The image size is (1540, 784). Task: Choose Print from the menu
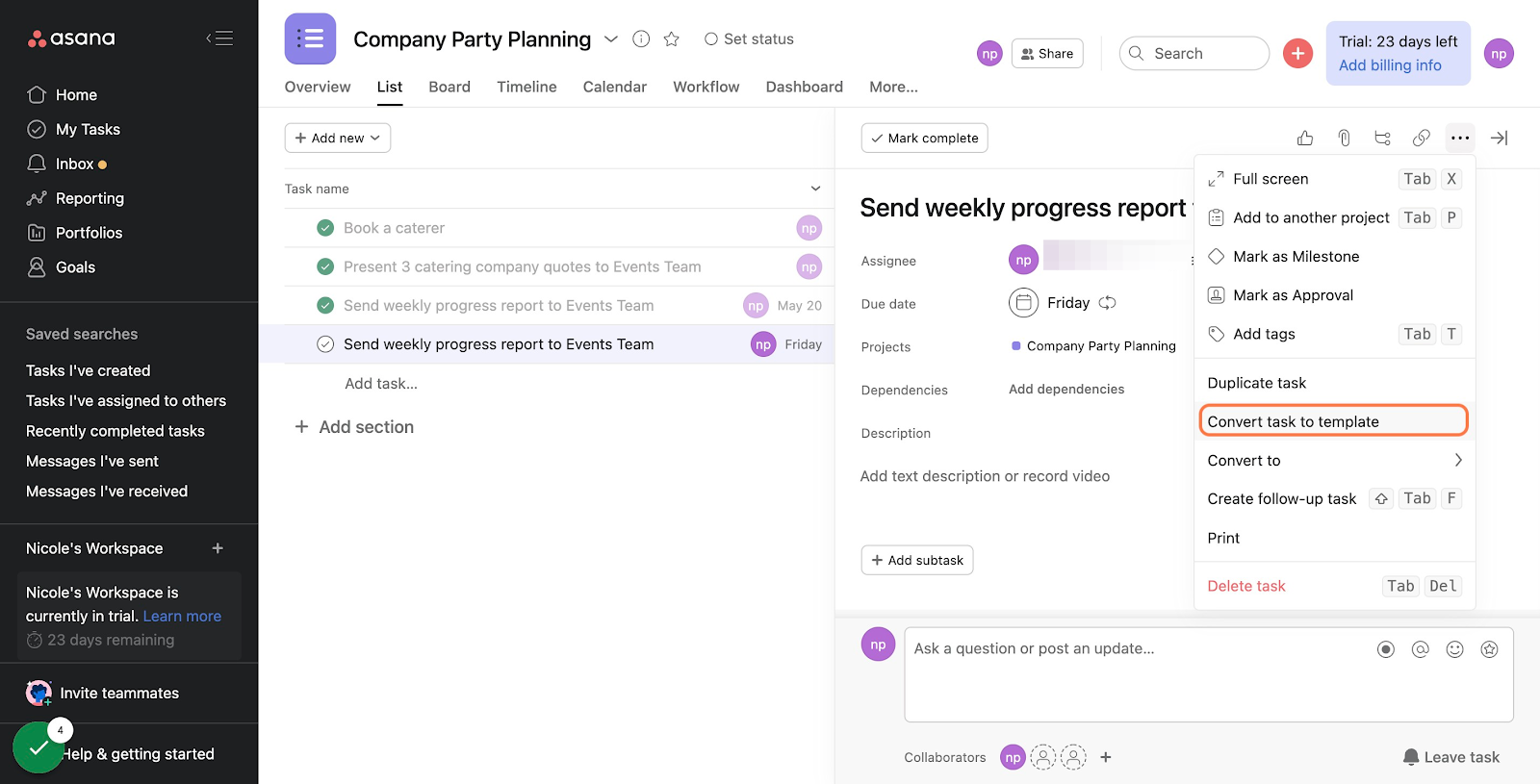point(1335,538)
